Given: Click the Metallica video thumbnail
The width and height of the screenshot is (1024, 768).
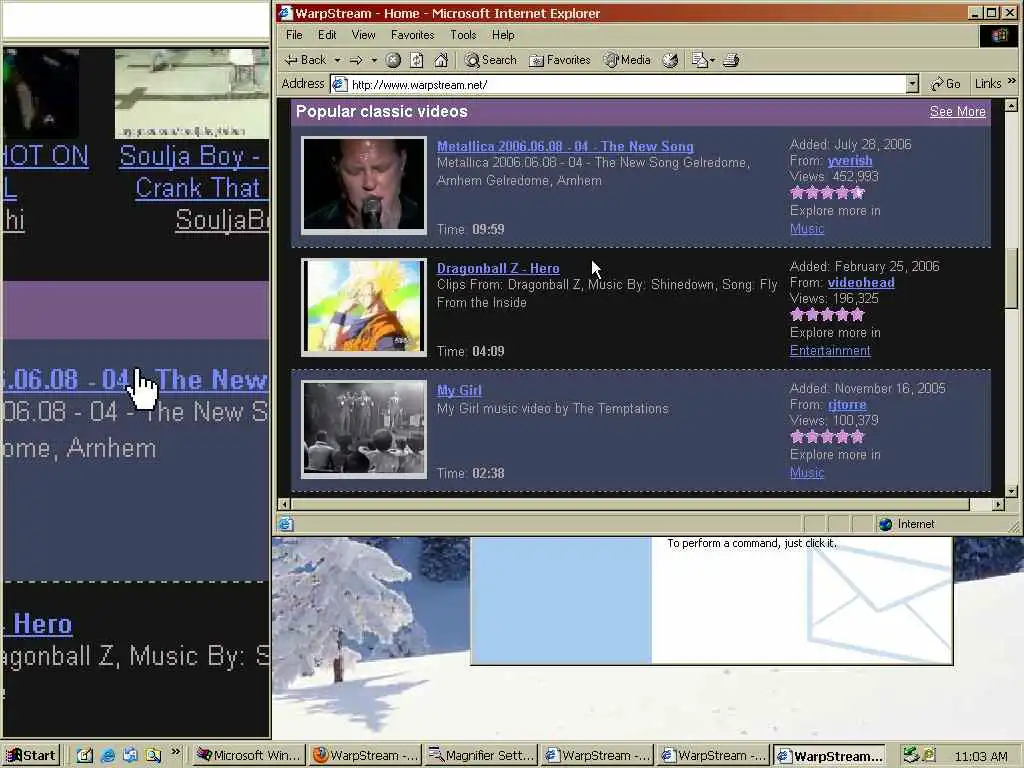Looking at the screenshot, I should tap(364, 185).
